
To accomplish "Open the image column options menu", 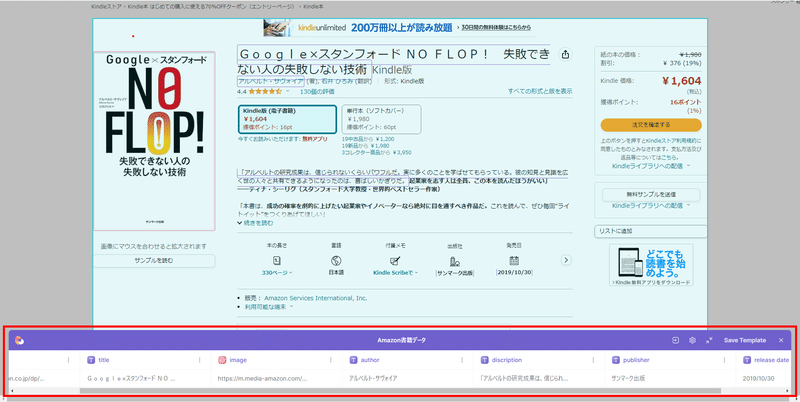I will [x=331, y=360].
